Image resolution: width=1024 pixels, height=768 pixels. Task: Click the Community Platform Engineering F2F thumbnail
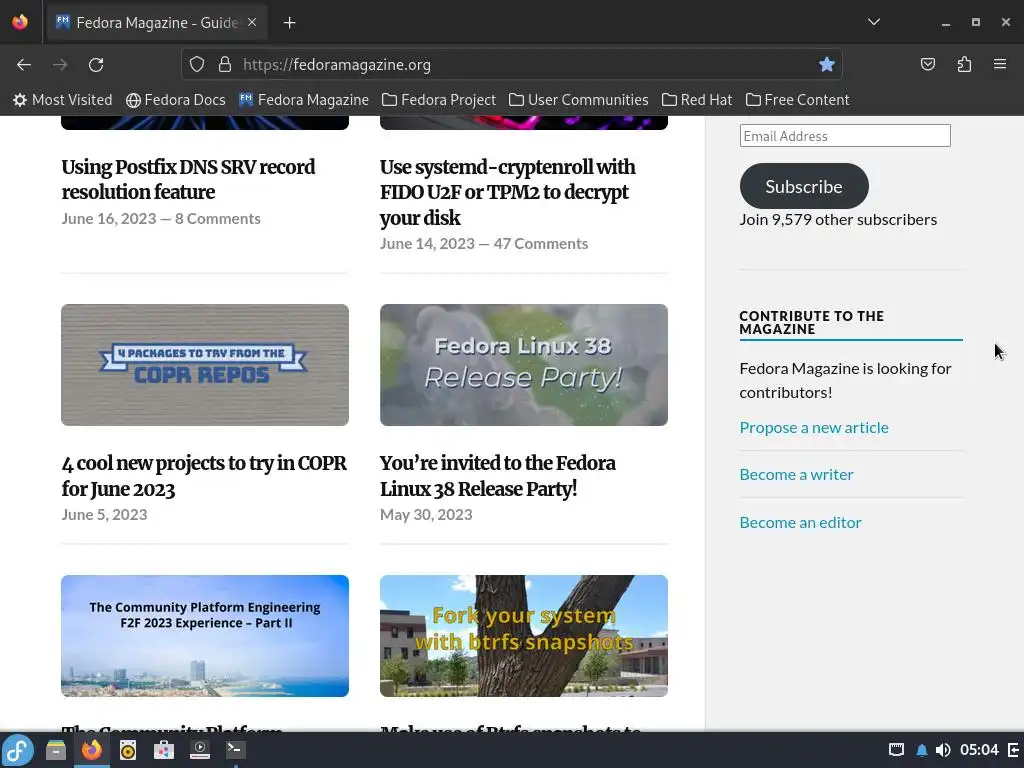coord(205,636)
